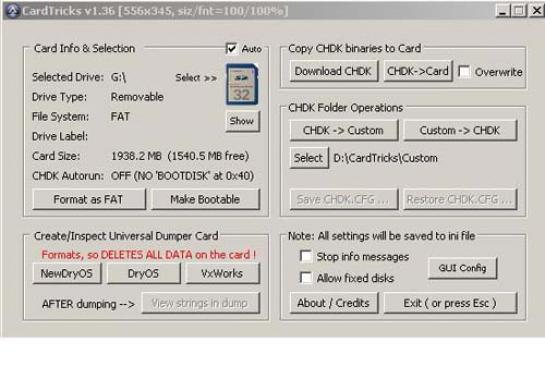
Task: Click View strings in dump button
Action: tap(201, 303)
